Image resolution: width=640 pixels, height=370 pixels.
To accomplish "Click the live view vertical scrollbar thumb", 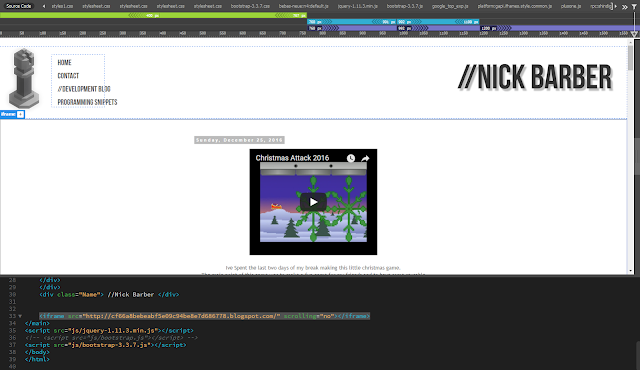I will [631, 57].
